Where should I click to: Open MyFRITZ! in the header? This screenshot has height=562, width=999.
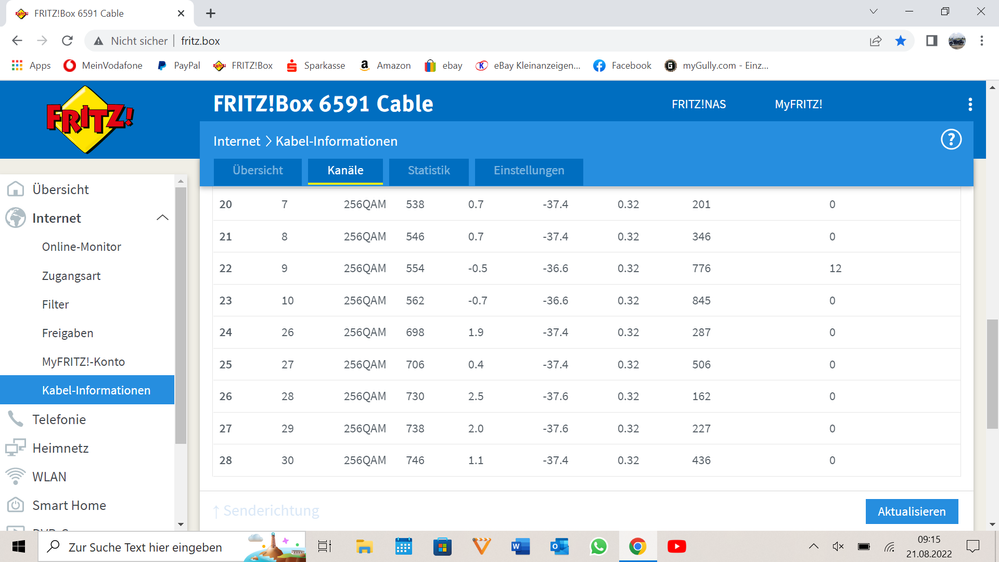click(x=798, y=104)
